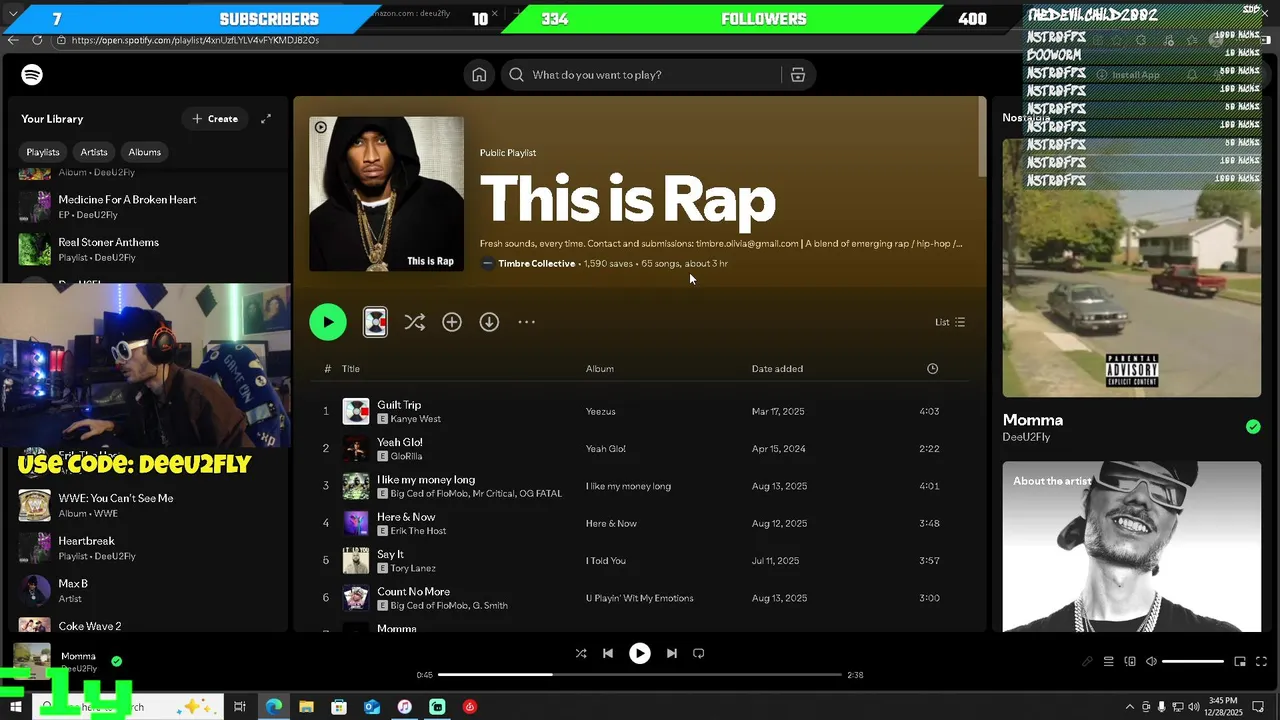Open the Home button in top bar

[x=479, y=75]
